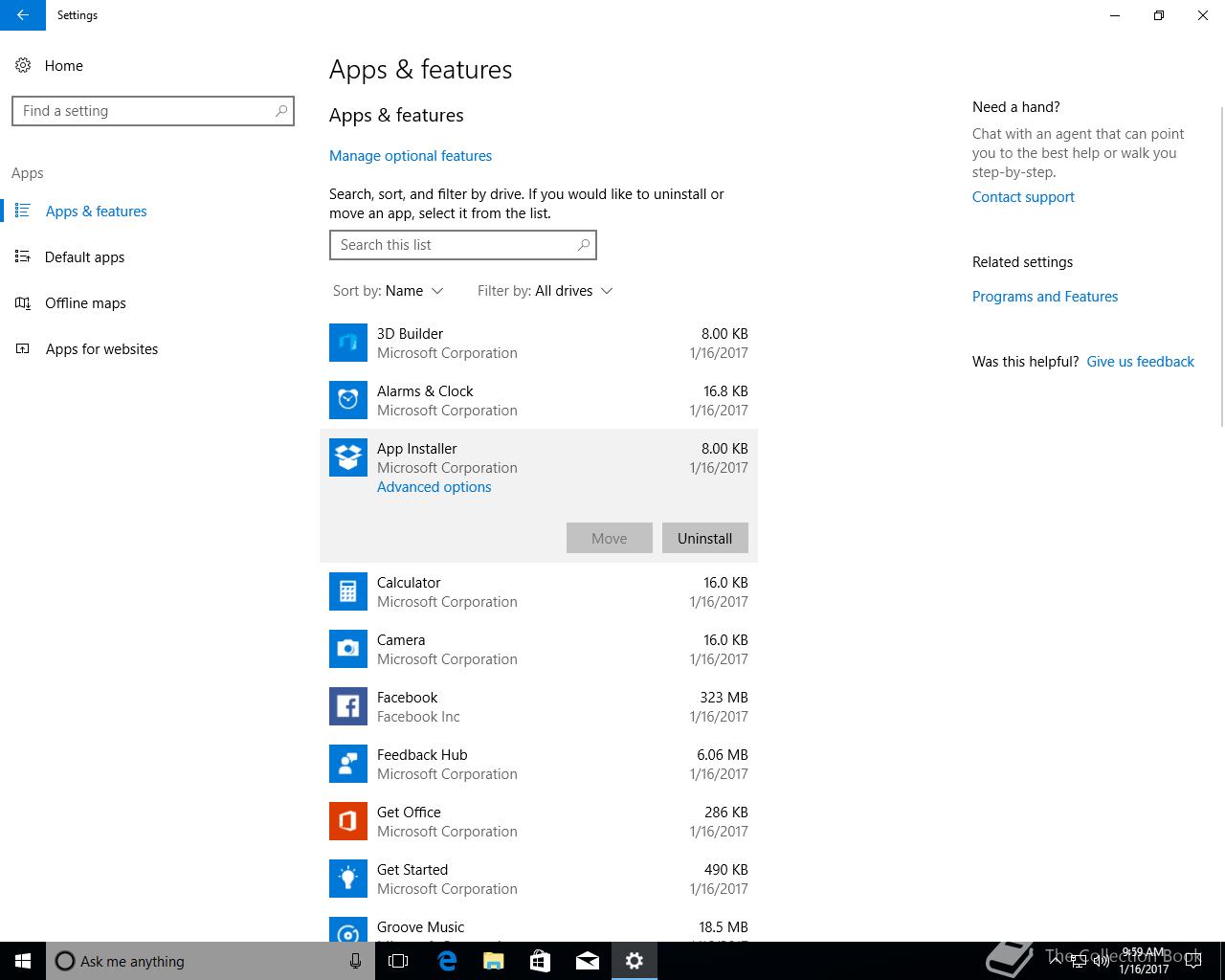Open Advanced options for App Installer
1225x980 pixels.
[x=434, y=487]
